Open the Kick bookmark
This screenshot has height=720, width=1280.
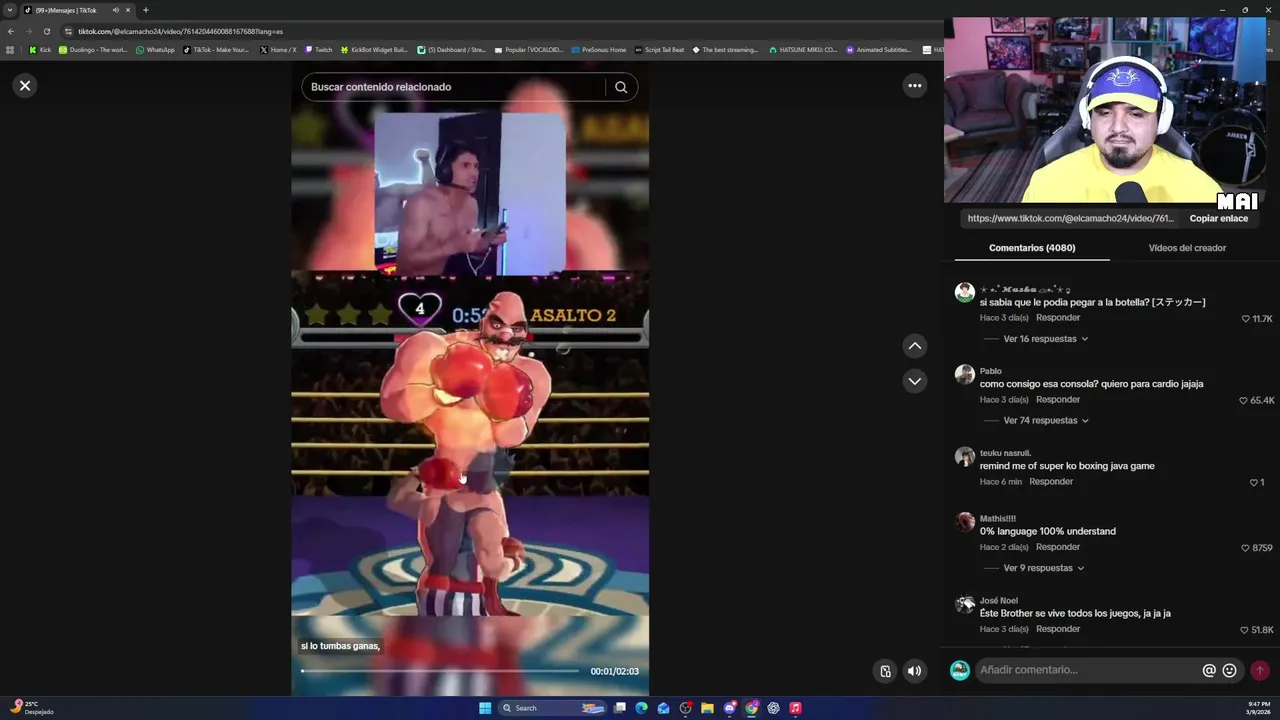40,50
